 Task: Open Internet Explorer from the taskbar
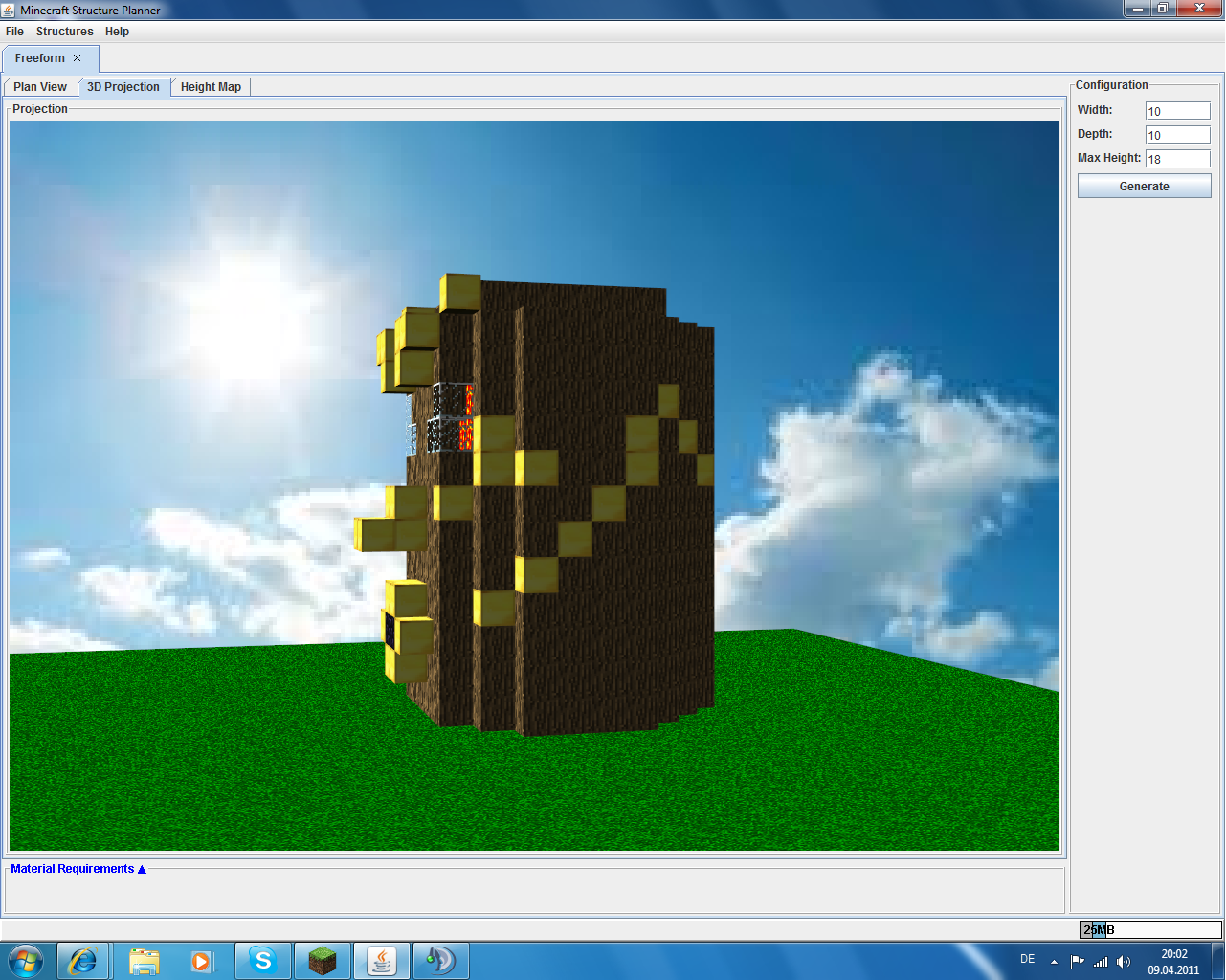click(x=83, y=960)
